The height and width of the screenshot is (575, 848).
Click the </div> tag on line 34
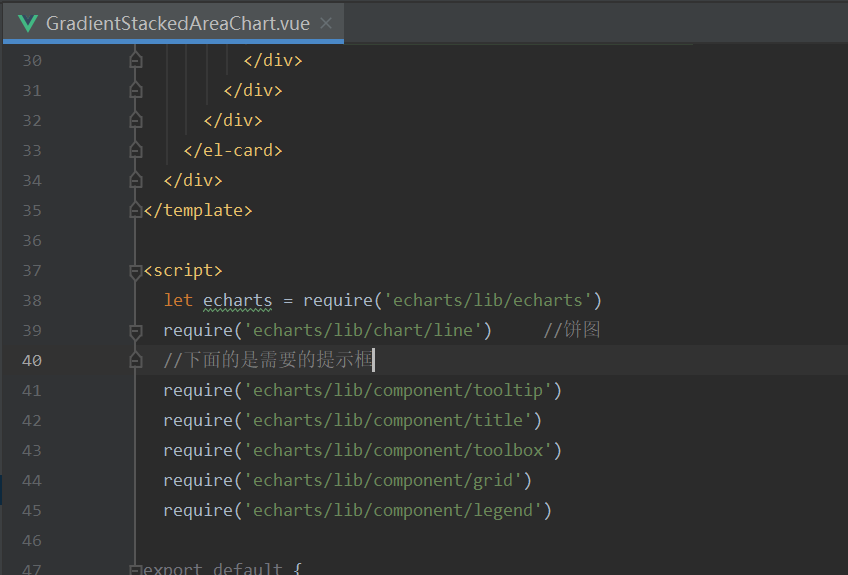pos(193,180)
